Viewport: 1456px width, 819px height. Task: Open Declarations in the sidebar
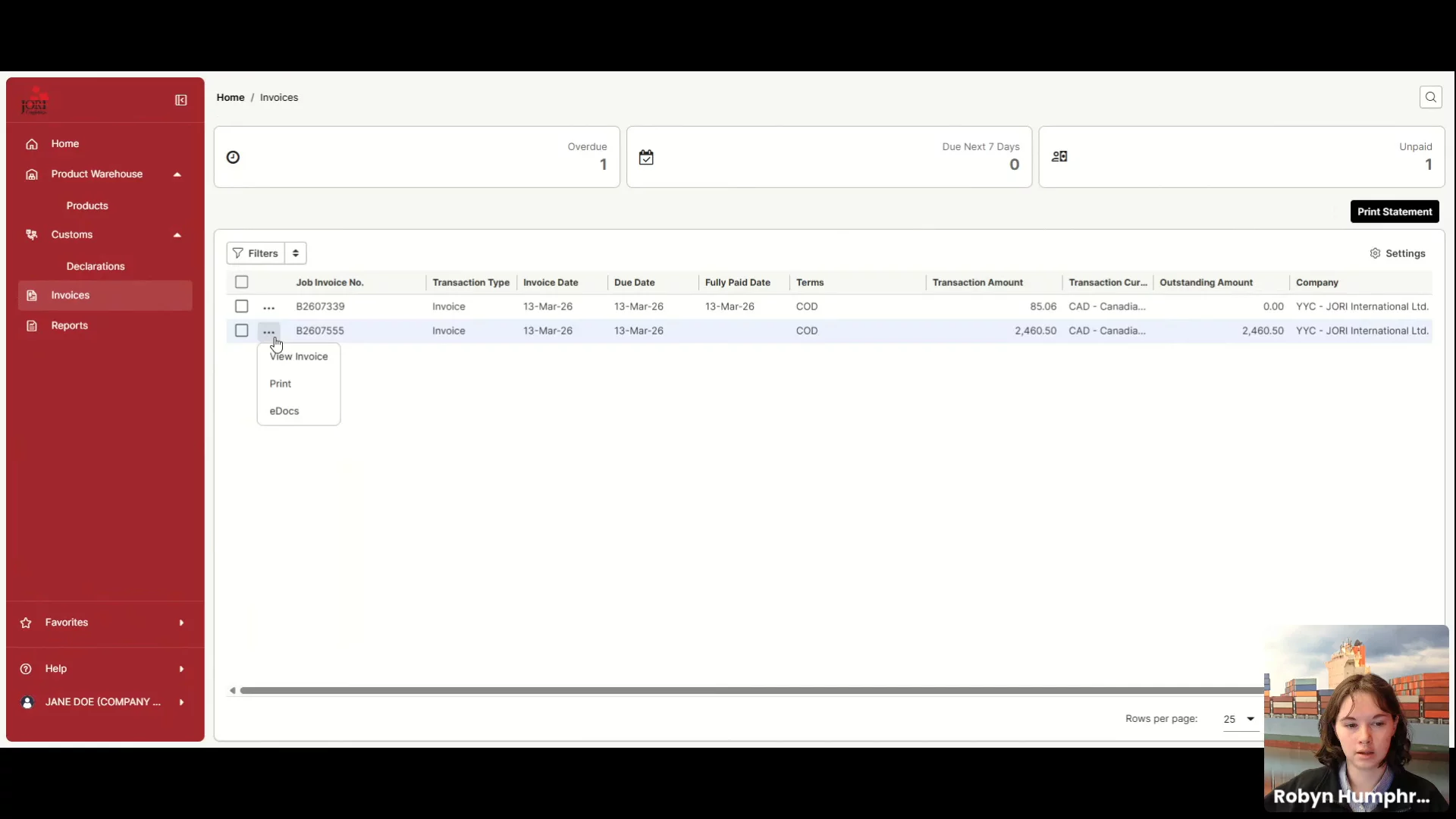(96, 266)
